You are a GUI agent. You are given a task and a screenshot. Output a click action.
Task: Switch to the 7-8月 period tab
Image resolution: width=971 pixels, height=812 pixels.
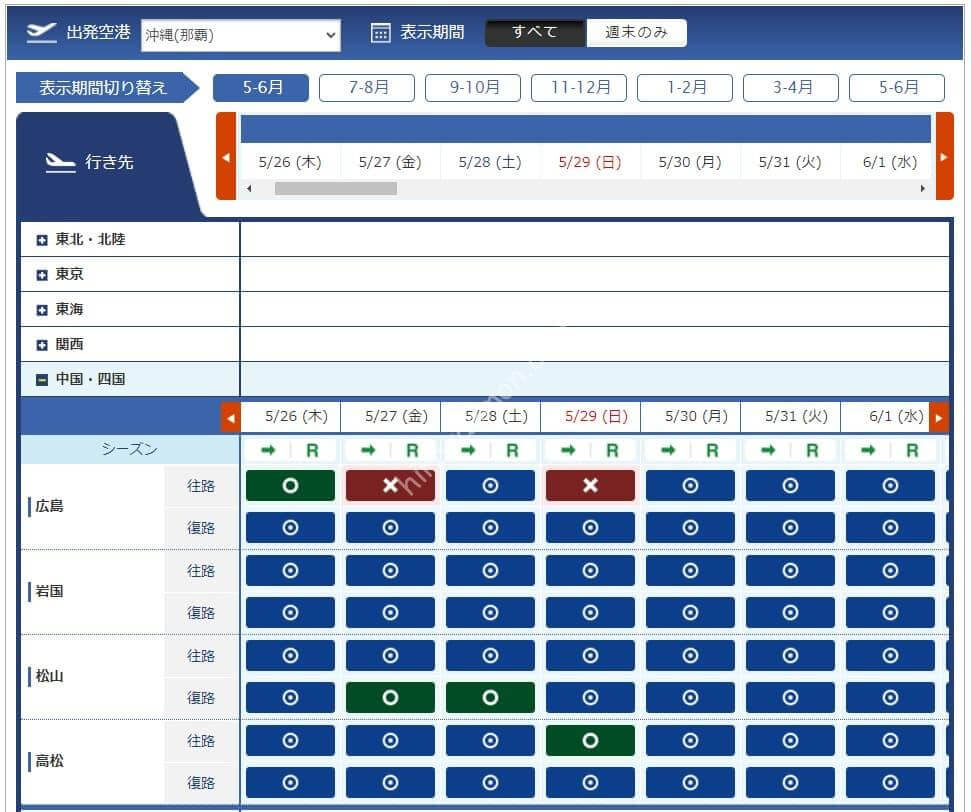click(367, 87)
